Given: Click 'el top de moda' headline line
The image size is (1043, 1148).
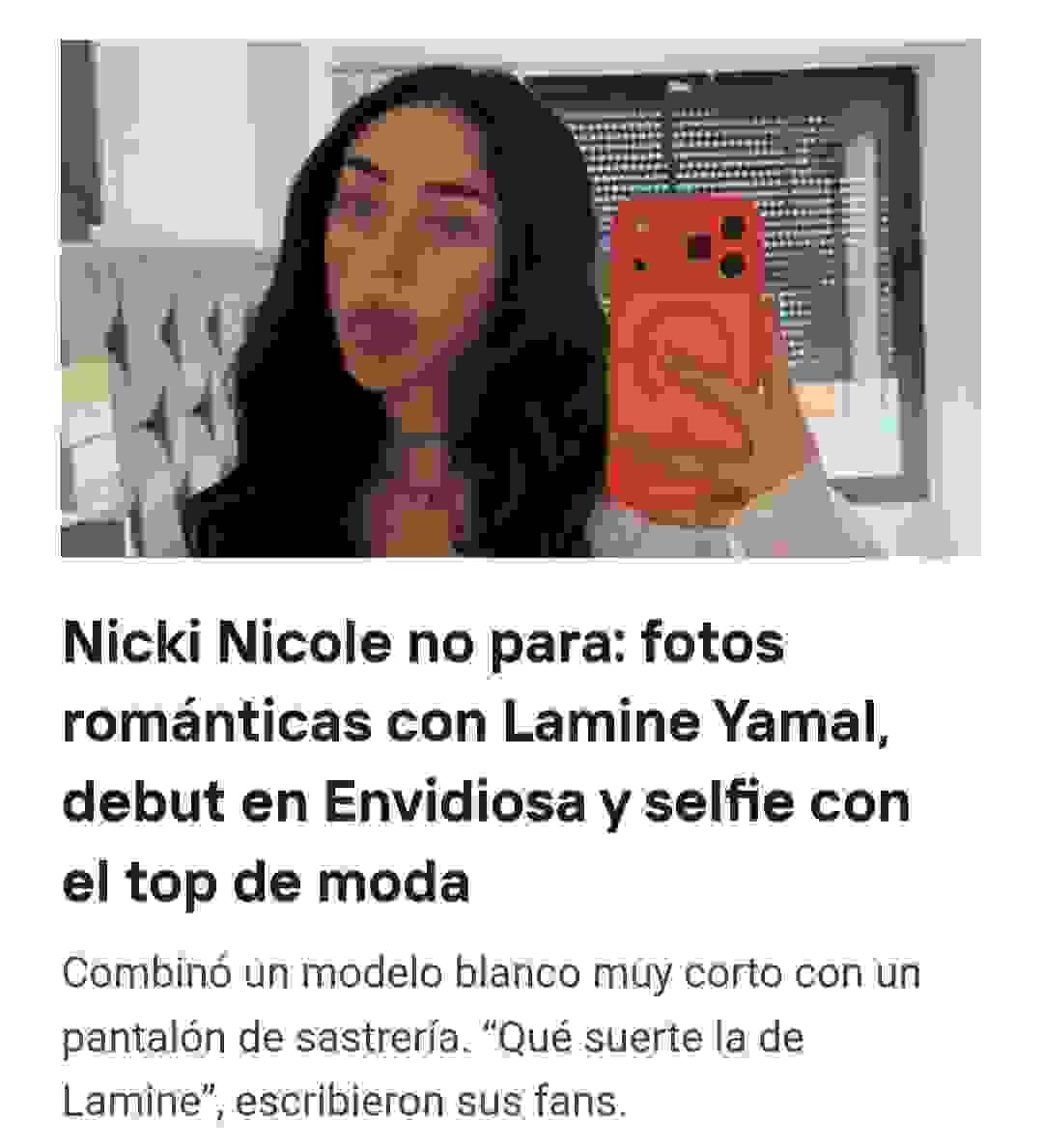Looking at the screenshot, I should point(266,882).
